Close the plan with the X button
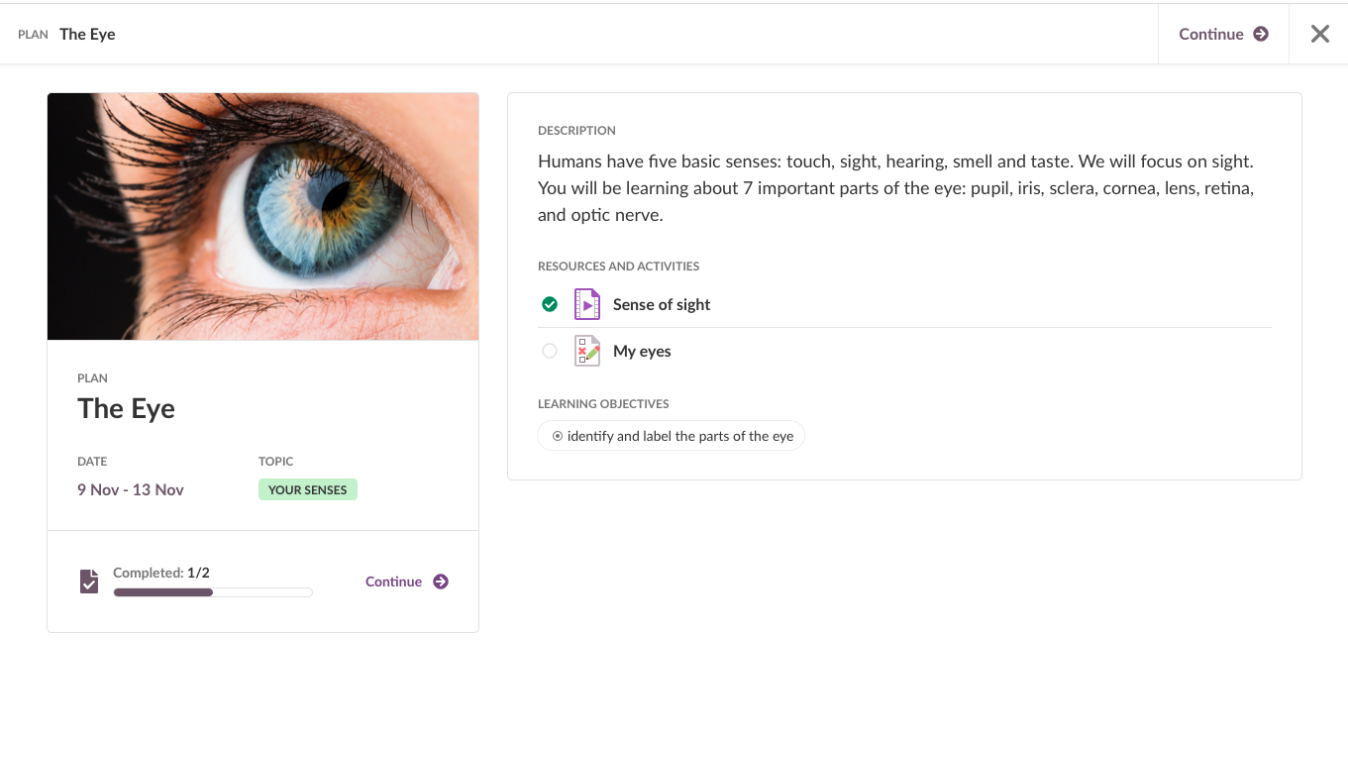The width and height of the screenshot is (1348, 778). 1320,34
